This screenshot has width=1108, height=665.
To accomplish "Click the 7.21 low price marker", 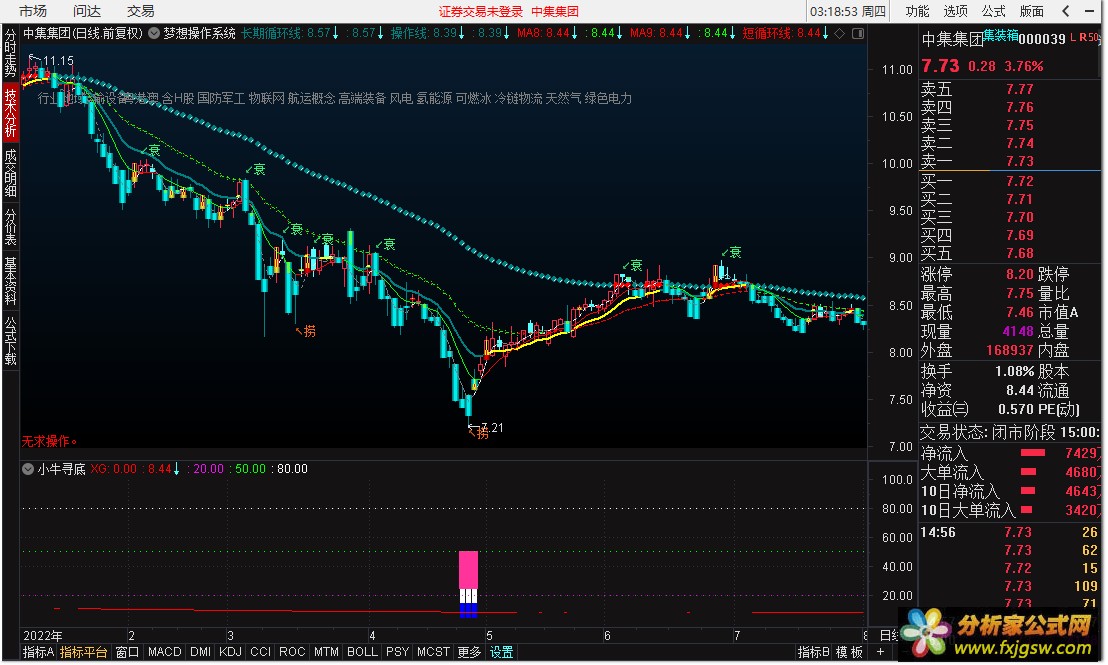I will [492, 428].
